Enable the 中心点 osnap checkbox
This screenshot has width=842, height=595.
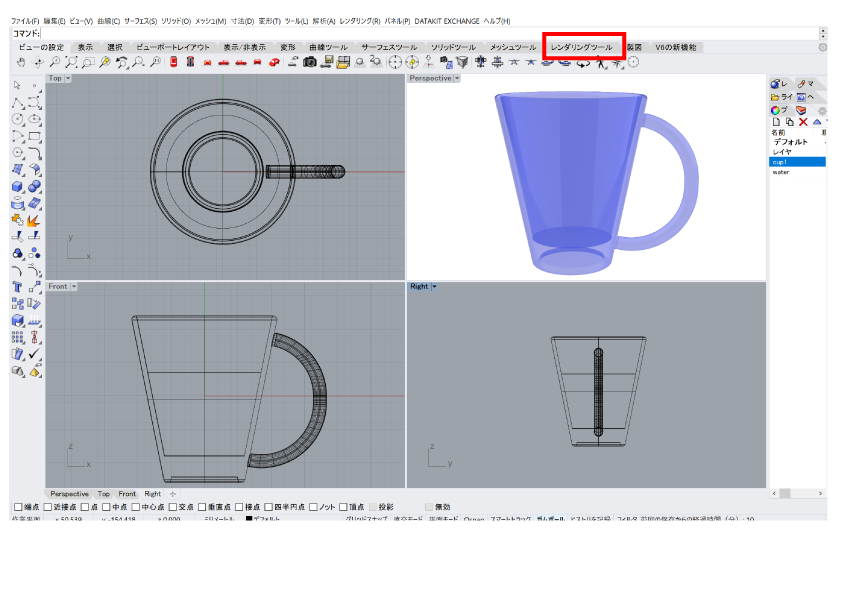pyautogui.click(x=136, y=507)
